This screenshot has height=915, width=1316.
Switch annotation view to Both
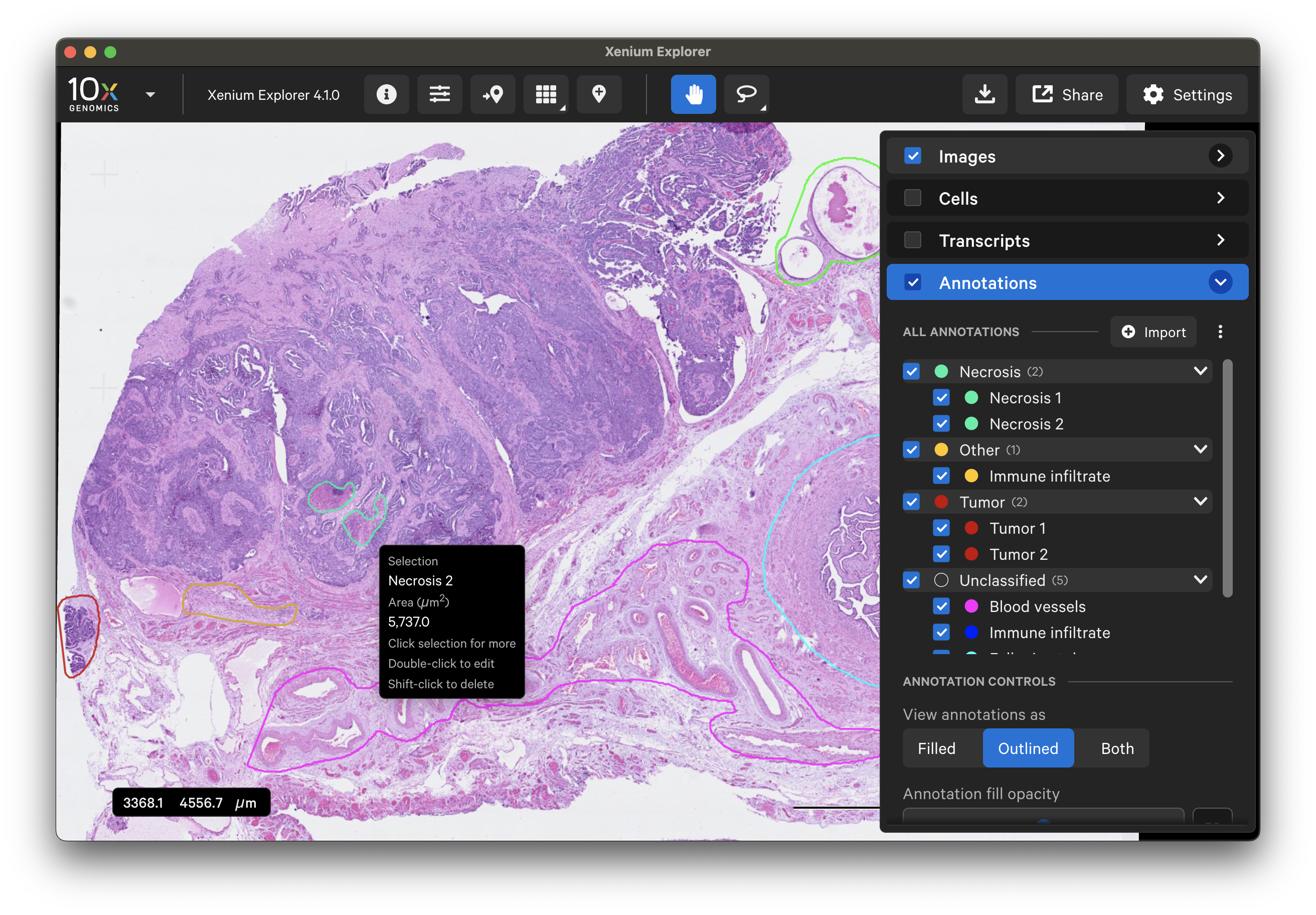pos(1117,748)
